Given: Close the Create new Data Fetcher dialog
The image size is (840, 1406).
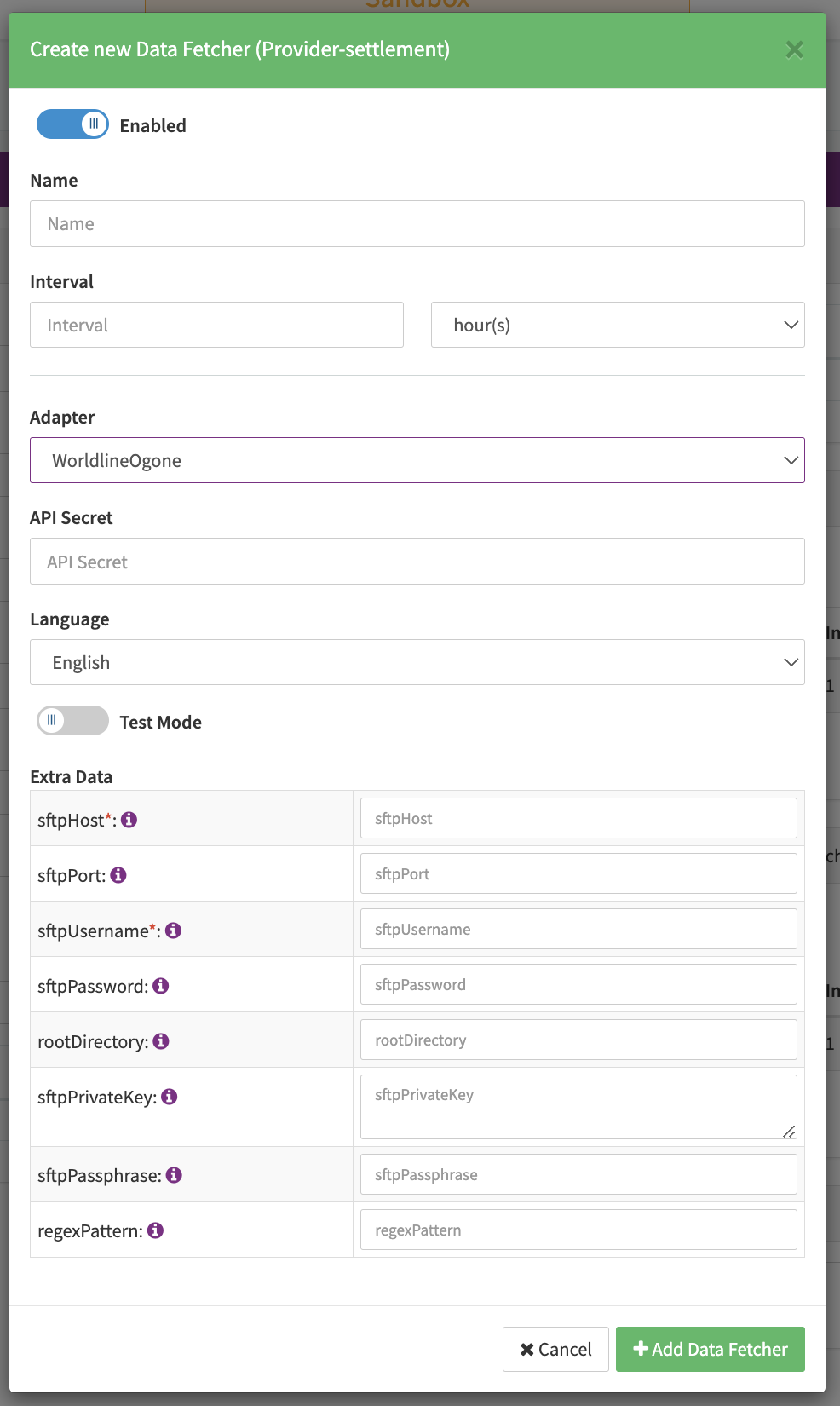Looking at the screenshot, I should (x=794, y=50).
